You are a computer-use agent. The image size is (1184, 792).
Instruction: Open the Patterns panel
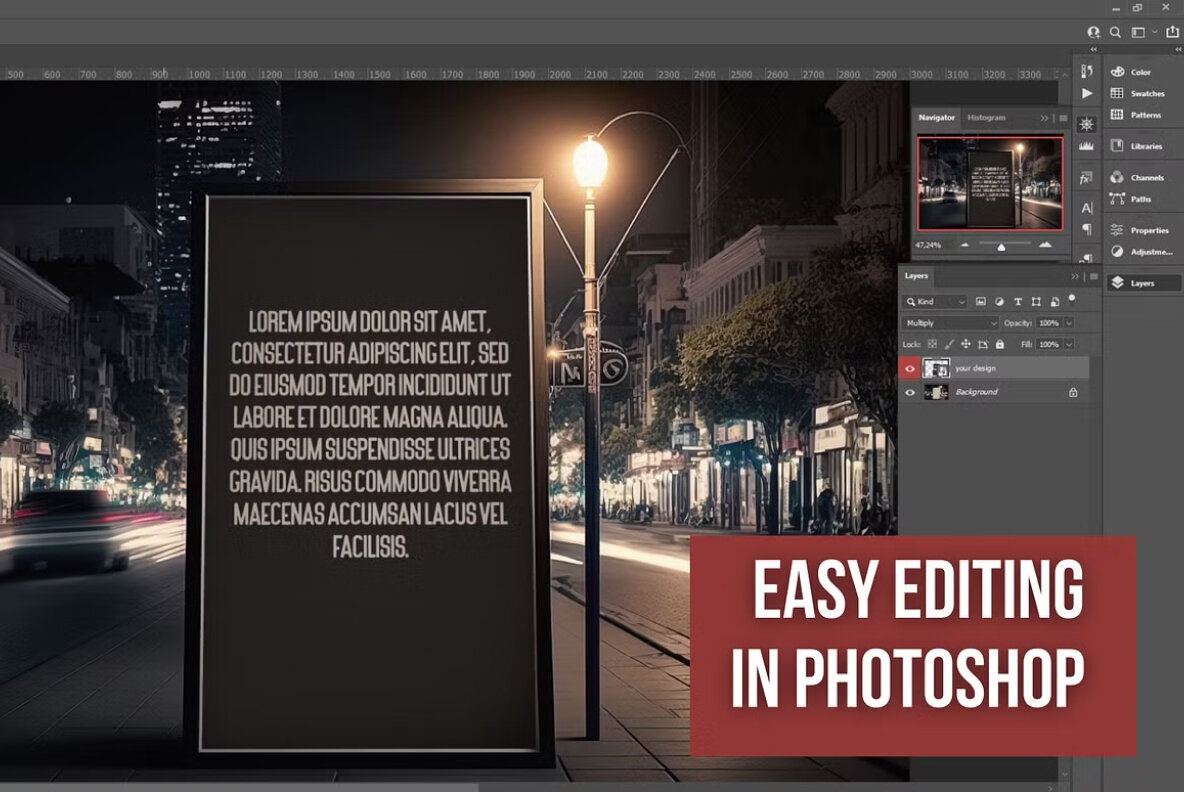(x=1141, y=114)
